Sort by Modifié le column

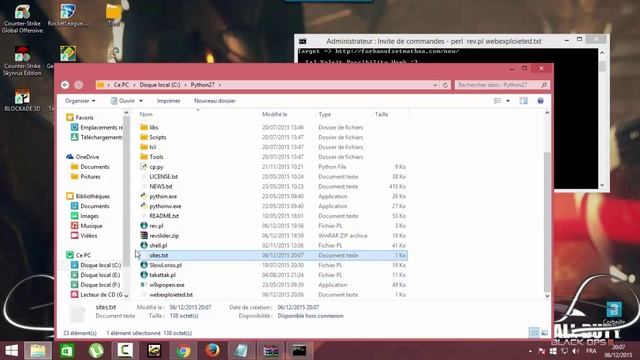point(275,114)
